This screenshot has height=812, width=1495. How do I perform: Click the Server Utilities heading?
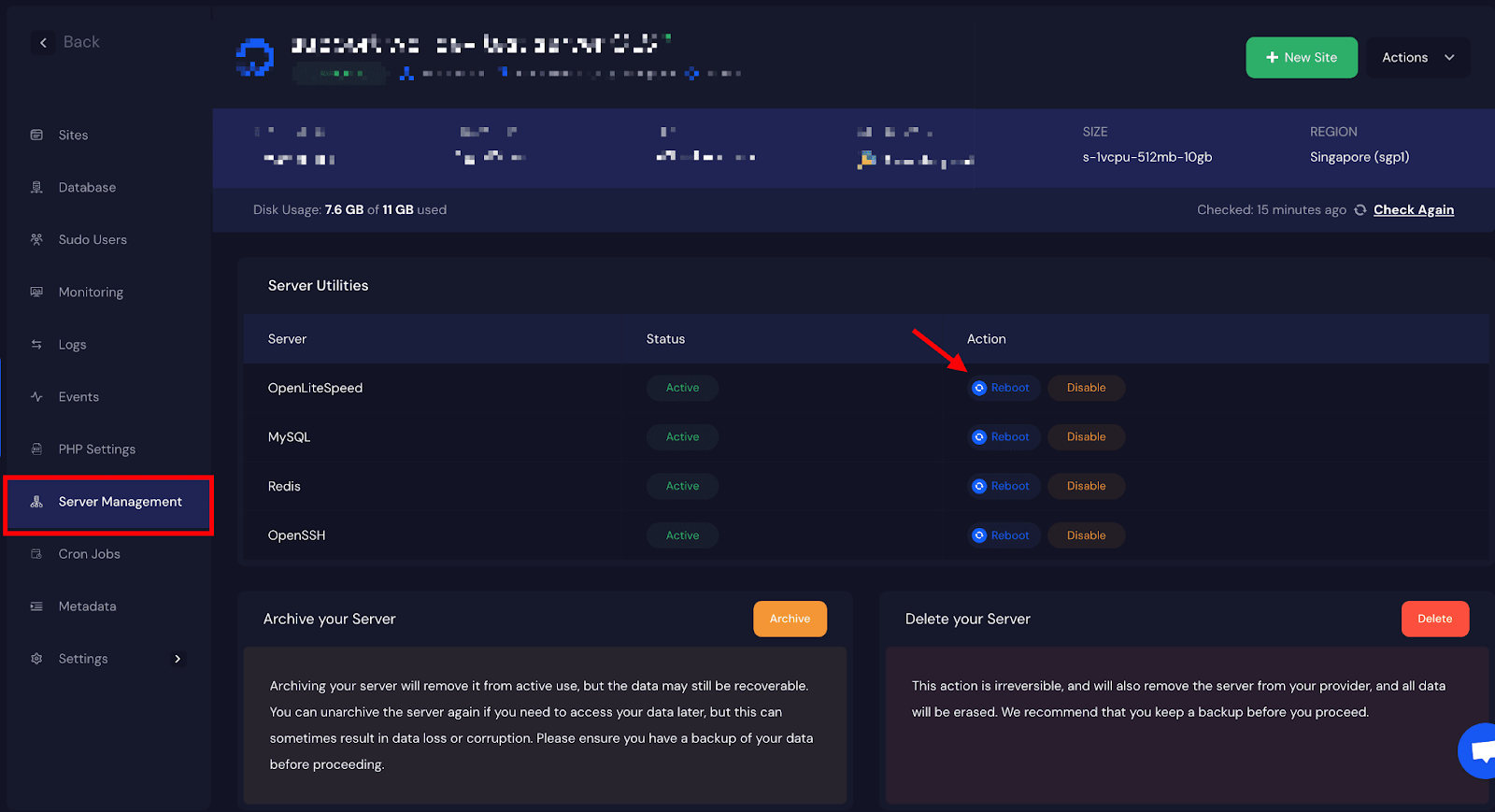[318, 286]
